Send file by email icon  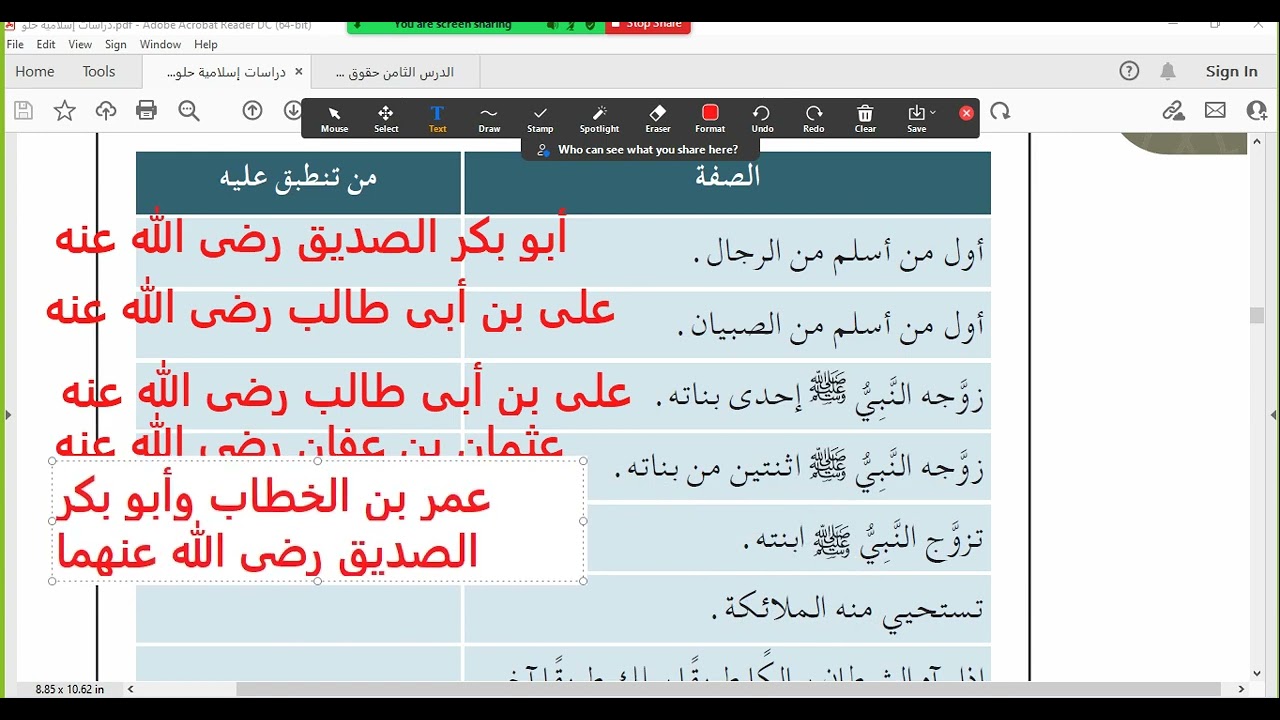(1215, 111)
